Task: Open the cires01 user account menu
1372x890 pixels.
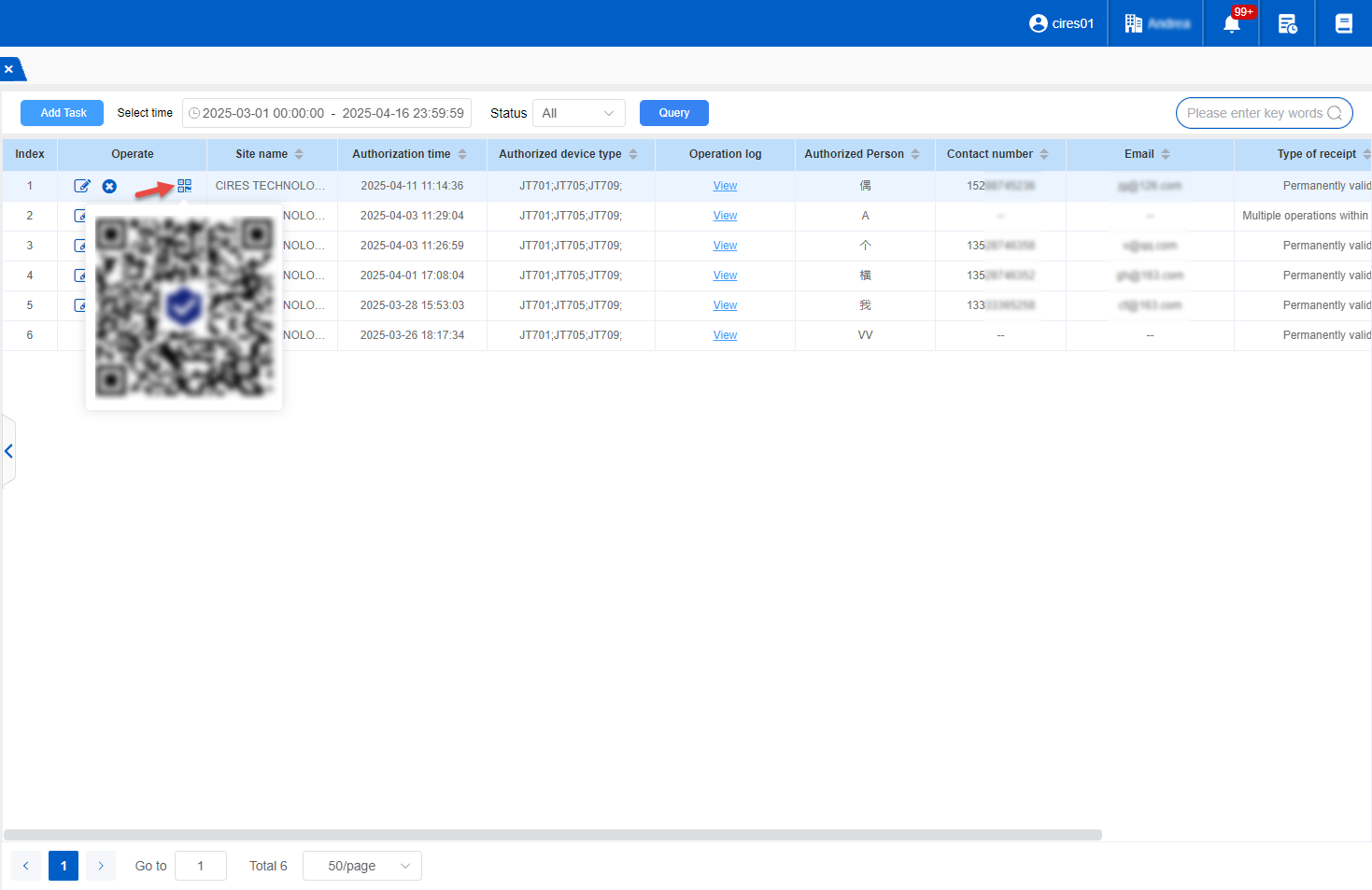Action: pos(1061,23)
